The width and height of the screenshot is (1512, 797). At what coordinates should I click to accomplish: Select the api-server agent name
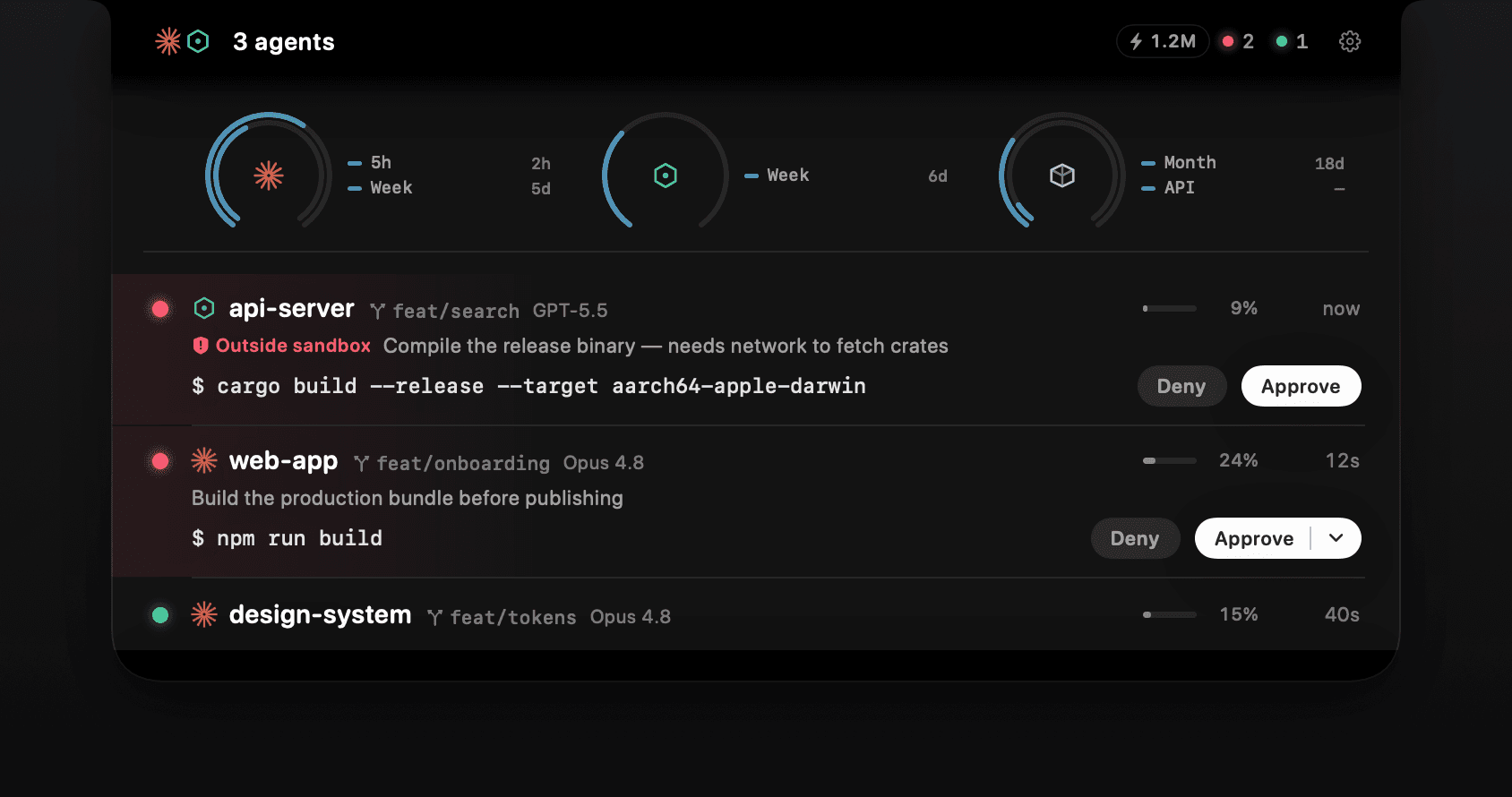292,309
